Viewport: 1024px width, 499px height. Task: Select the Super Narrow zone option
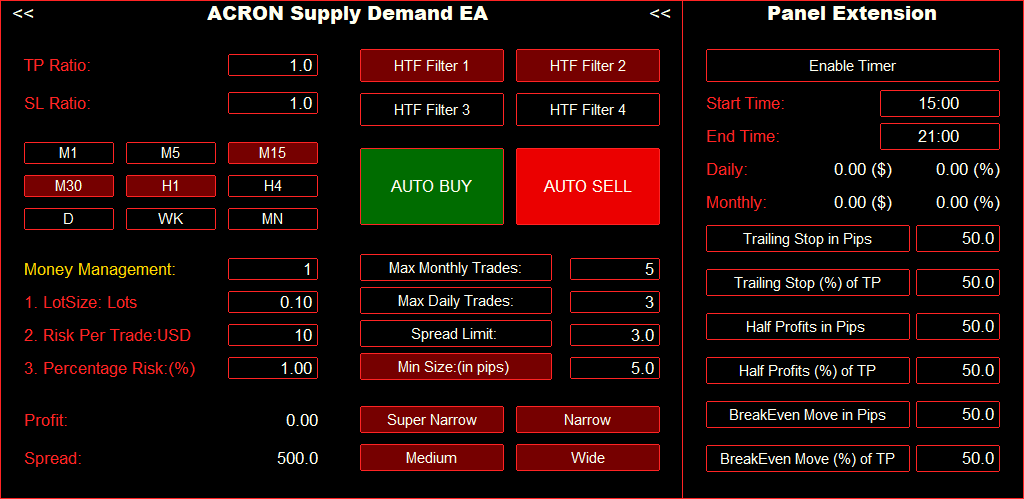point(432,420)
